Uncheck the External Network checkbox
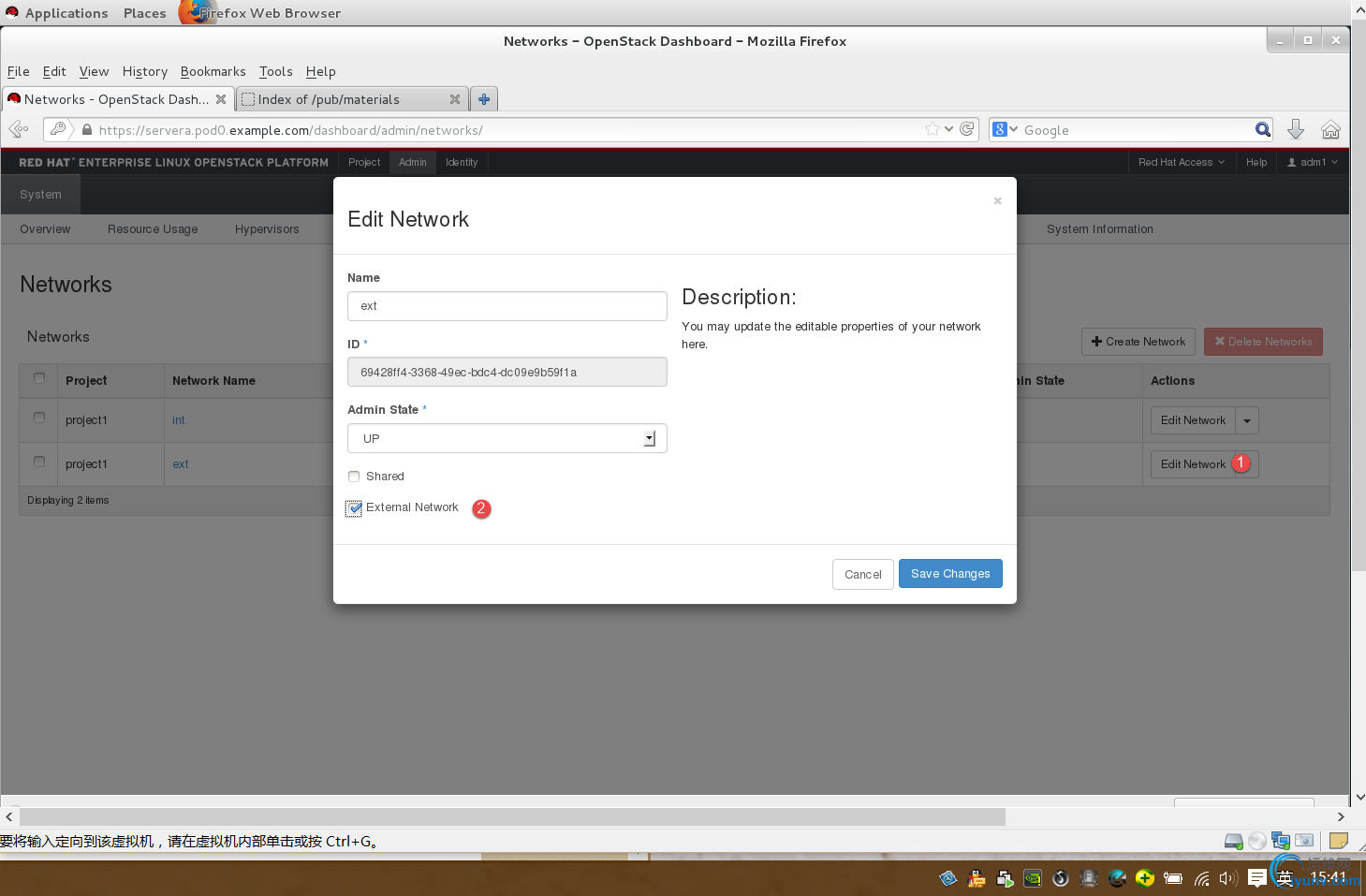Image resolution: width=1366 pixels, height=896 pixels. pos(354,508)
